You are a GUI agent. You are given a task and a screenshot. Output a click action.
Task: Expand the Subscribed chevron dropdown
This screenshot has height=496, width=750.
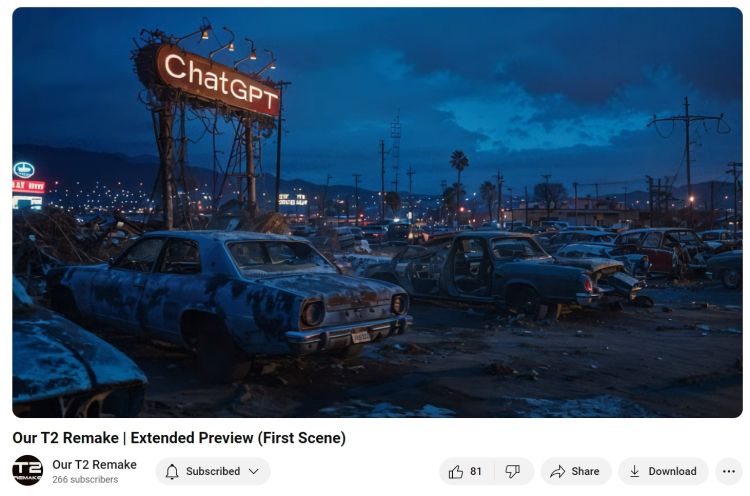[254, 472]
